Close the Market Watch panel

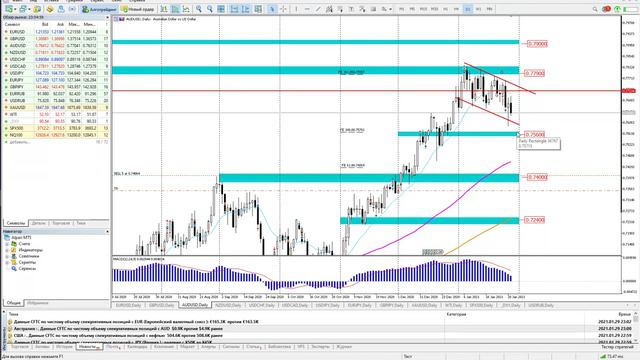click(107, 18)
